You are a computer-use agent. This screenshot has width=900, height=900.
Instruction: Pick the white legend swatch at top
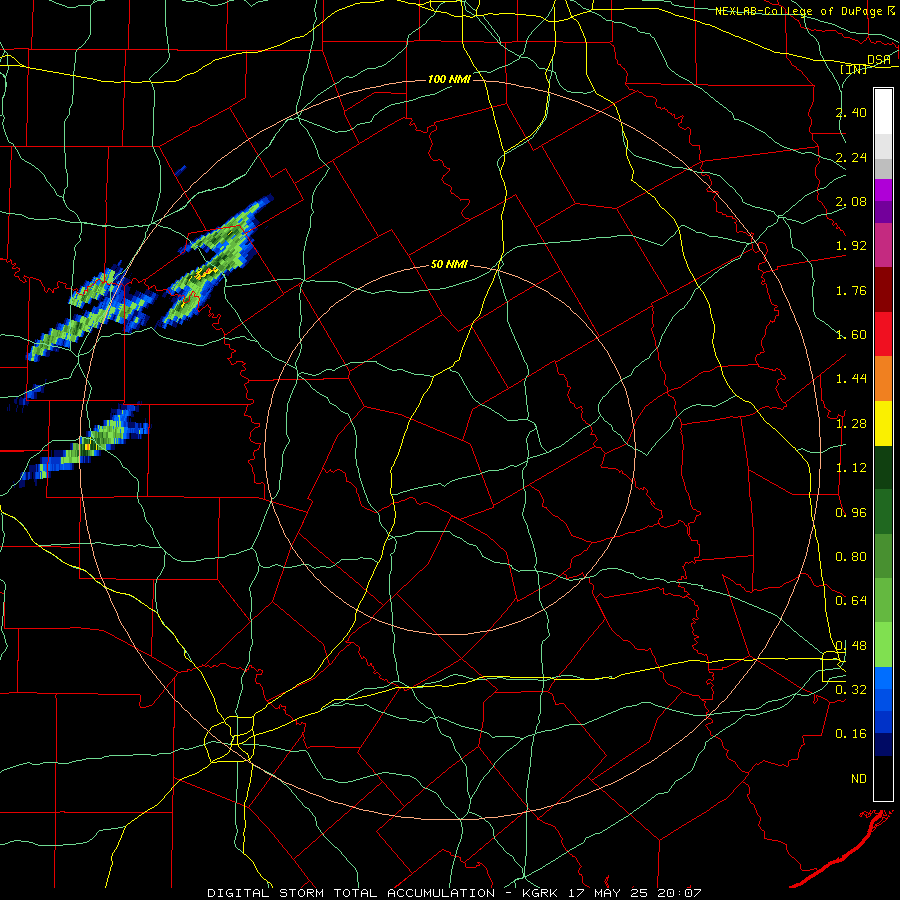883,111
